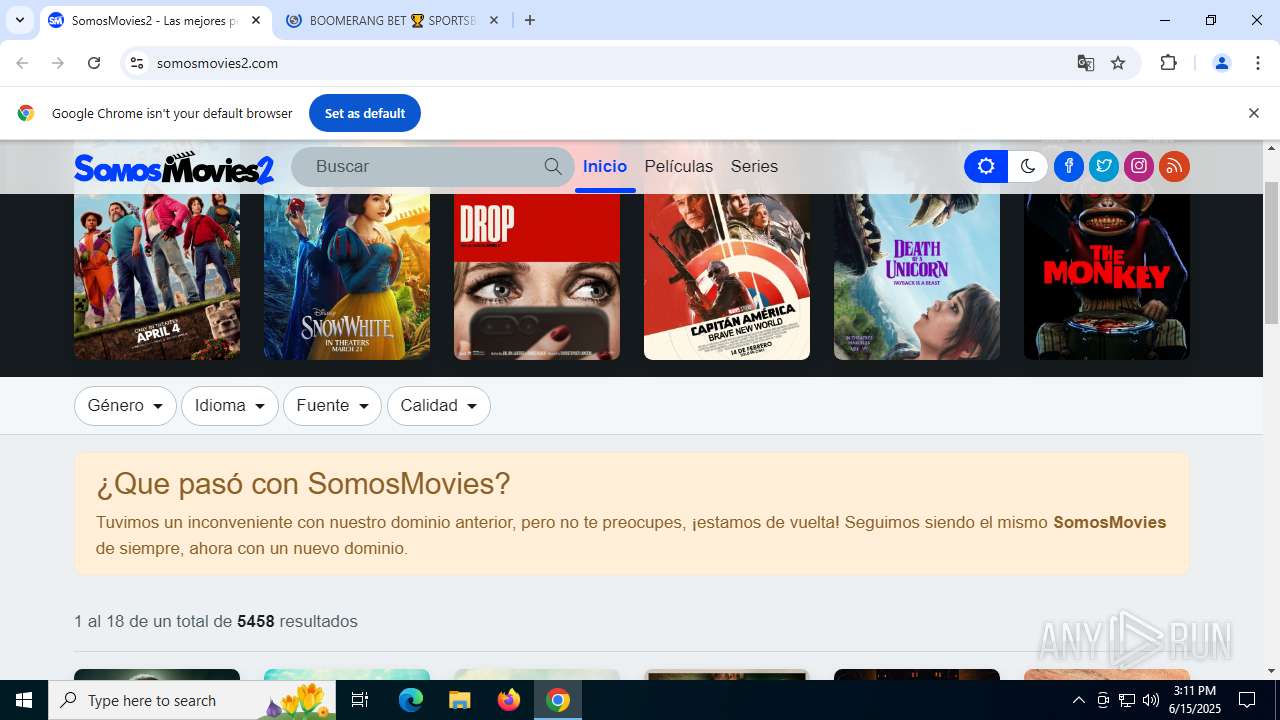The width and height of the screenshot is (1280, 720).
Task: Expand the Género dropdown
Action: coord(125,406)
